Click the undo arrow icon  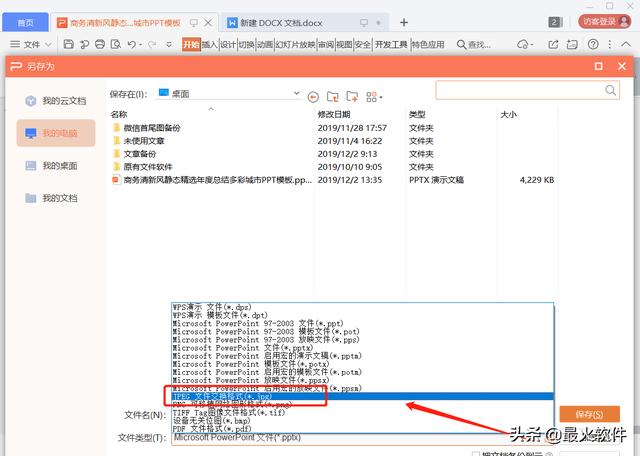click(x=131, y=44)
